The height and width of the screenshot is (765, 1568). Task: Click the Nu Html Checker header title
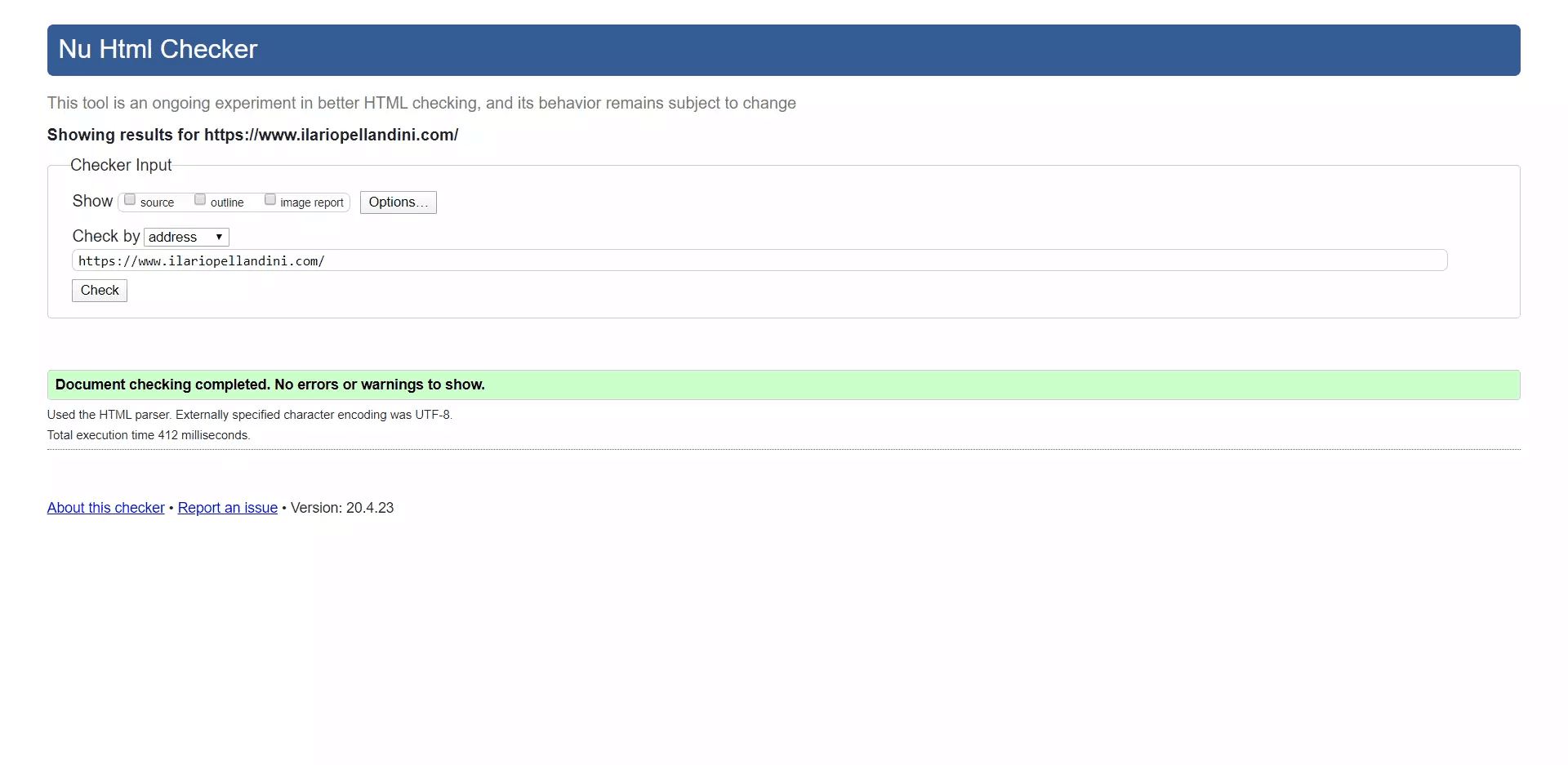158,50
